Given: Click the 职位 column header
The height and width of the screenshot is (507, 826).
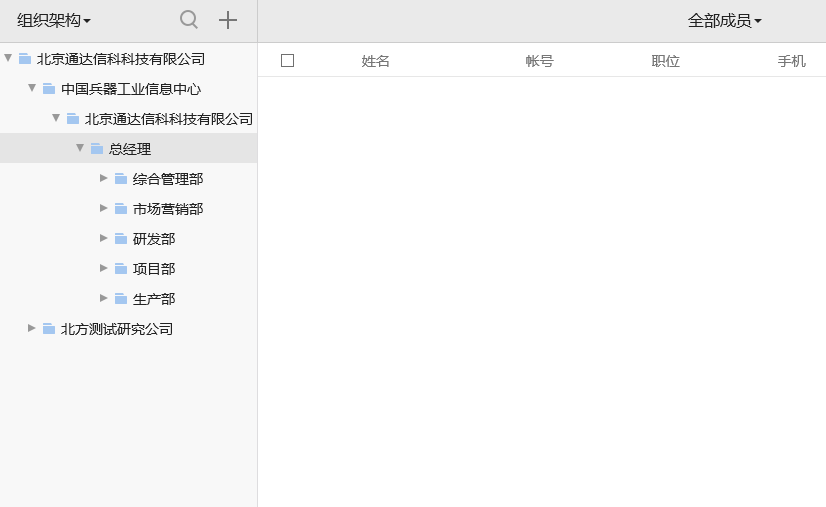Looking at the screenshot, I should click(665, 61).
